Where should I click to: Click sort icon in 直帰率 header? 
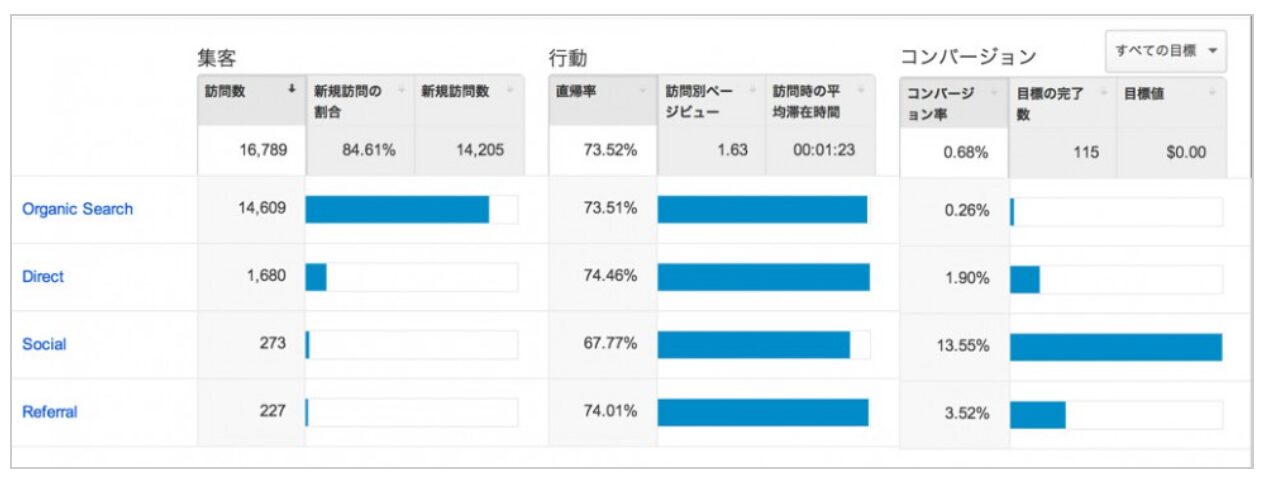pos(642,91)
